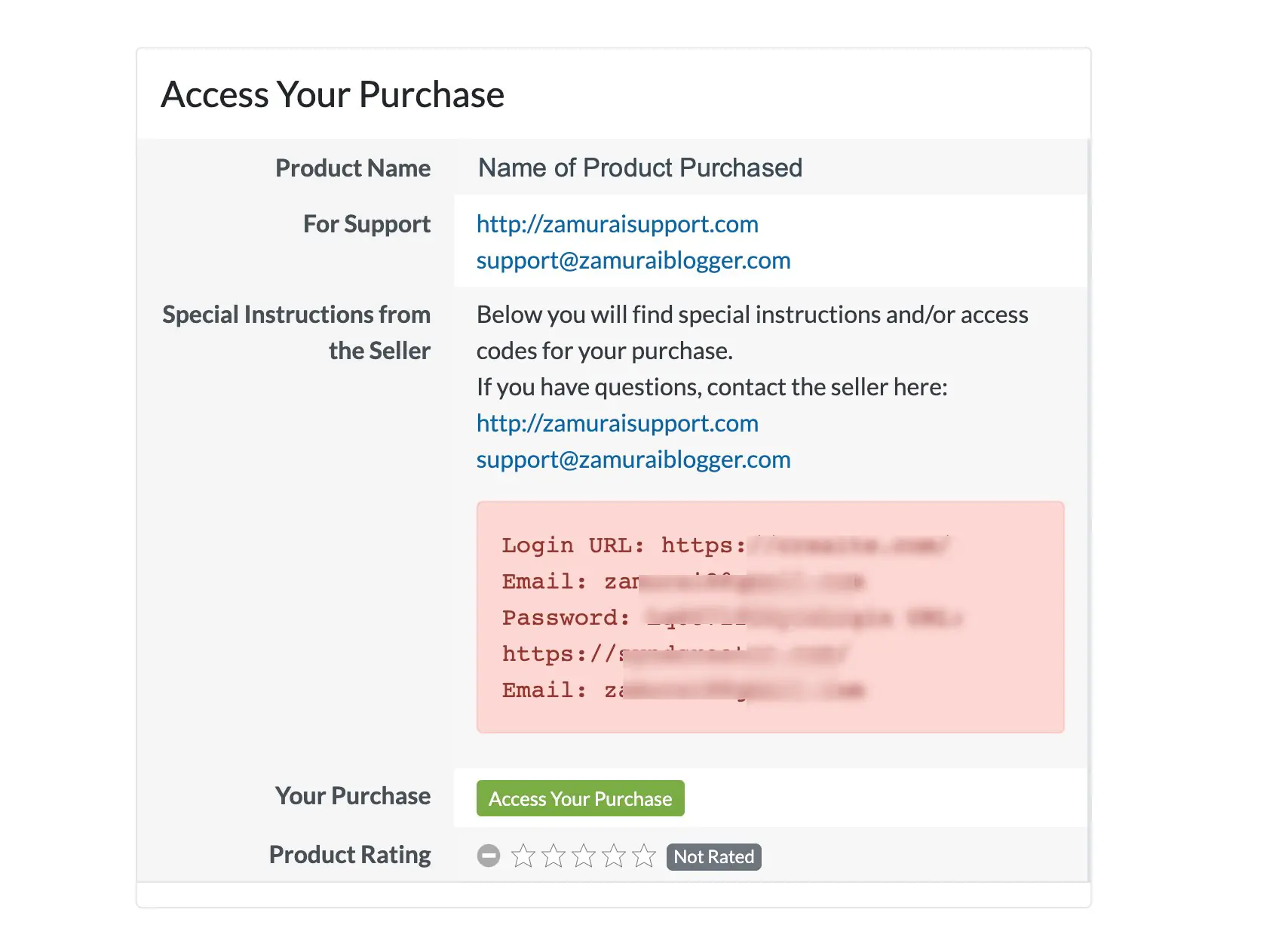Open zamuraisupport.com link under seller instructions
The height and width of the screenshot is (925, 1288).
coord(617,423)
